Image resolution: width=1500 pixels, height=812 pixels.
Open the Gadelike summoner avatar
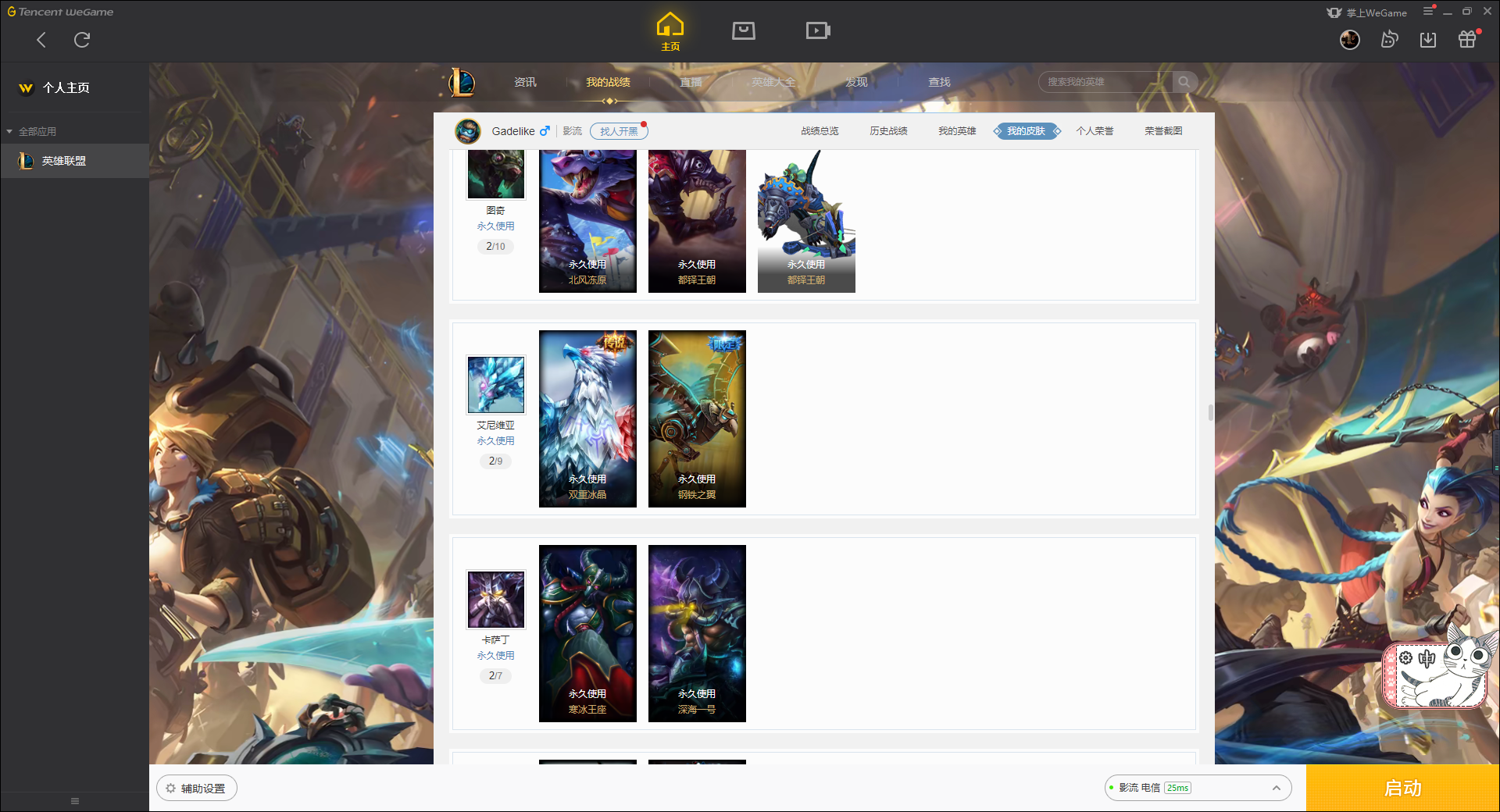(x=468, y=131)
